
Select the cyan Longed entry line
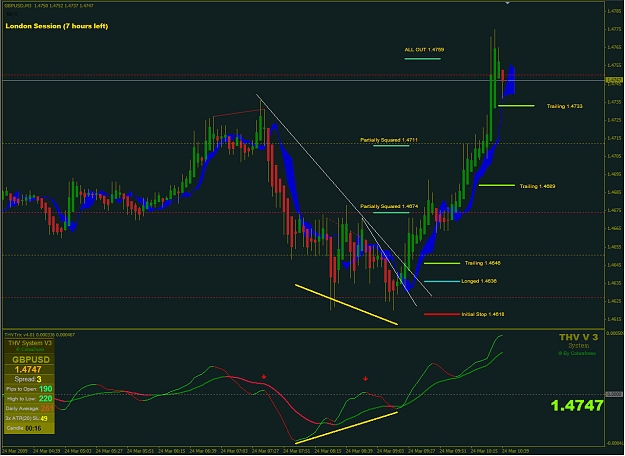pos(442,281)
